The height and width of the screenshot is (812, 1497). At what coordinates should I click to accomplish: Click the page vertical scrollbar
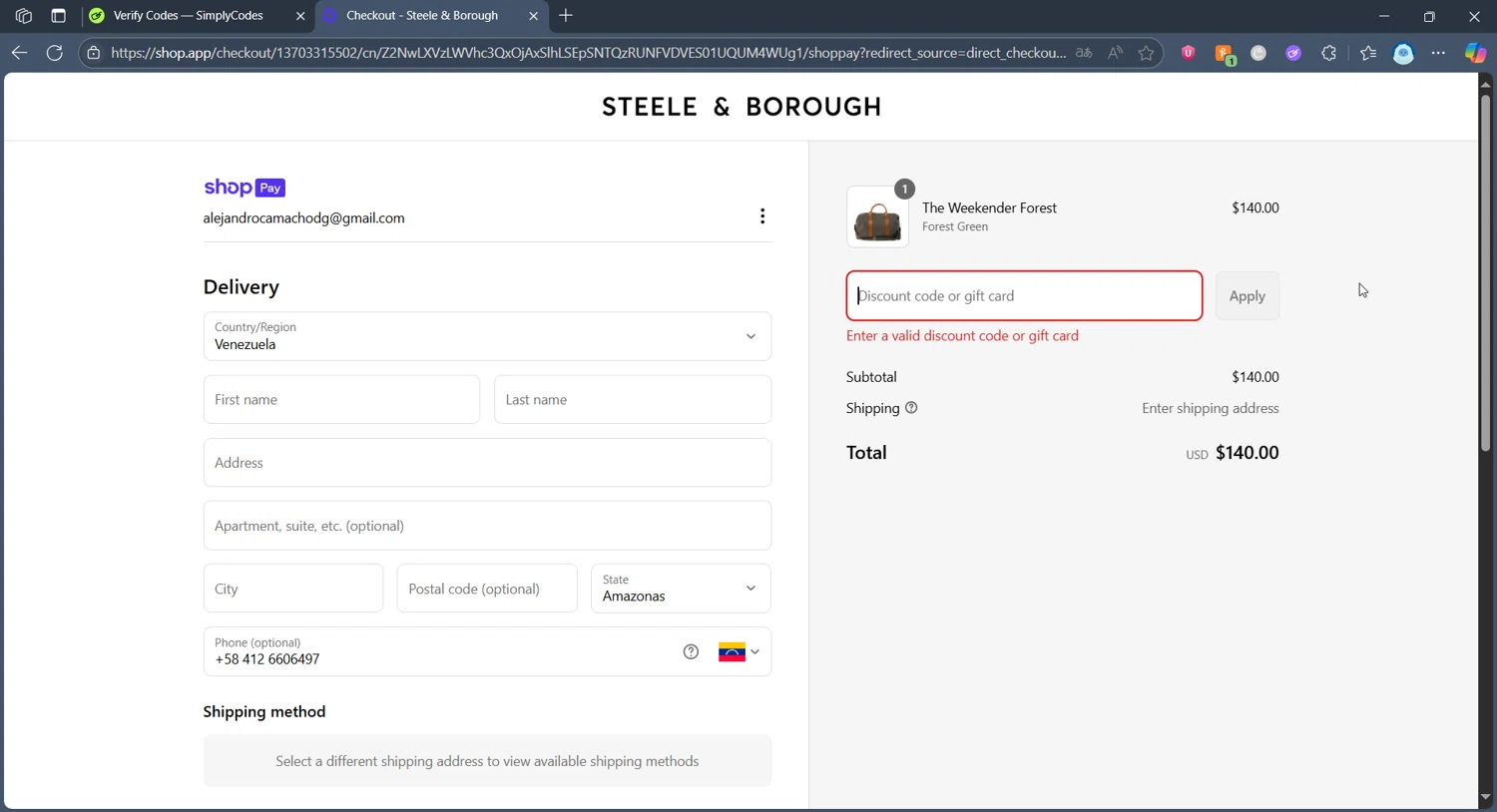[1485, 271]
